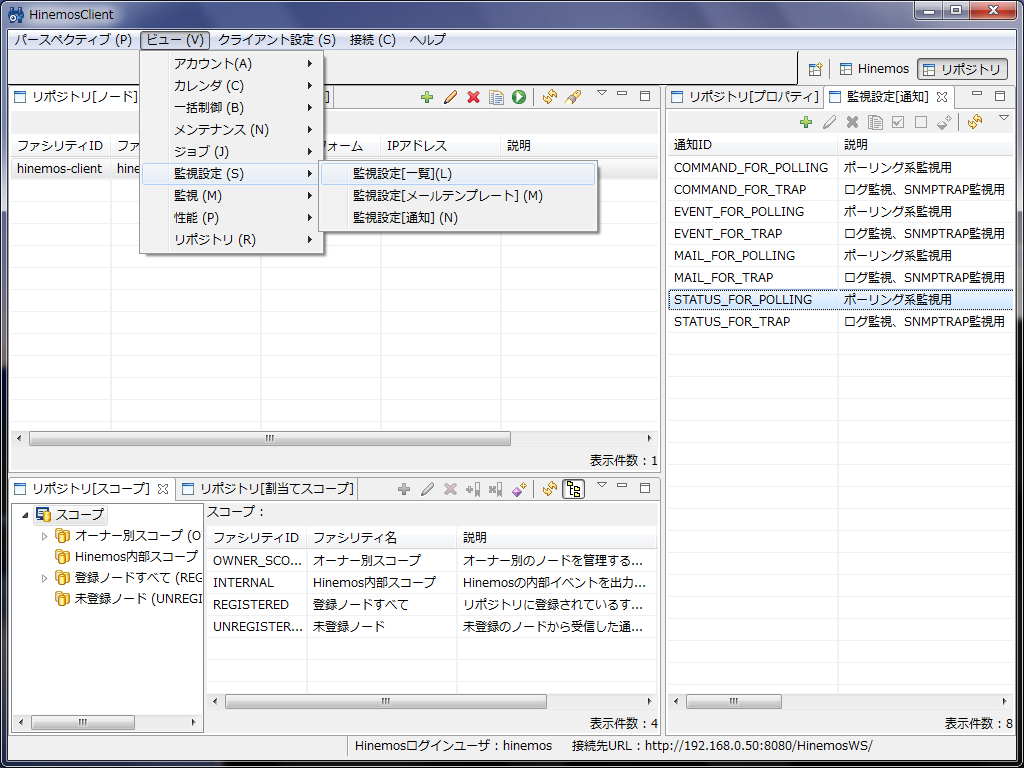Open the 一括制御 (B) submenu
Screen dimensions: 1024x768
pyautogui.click(x=232, y=108)
